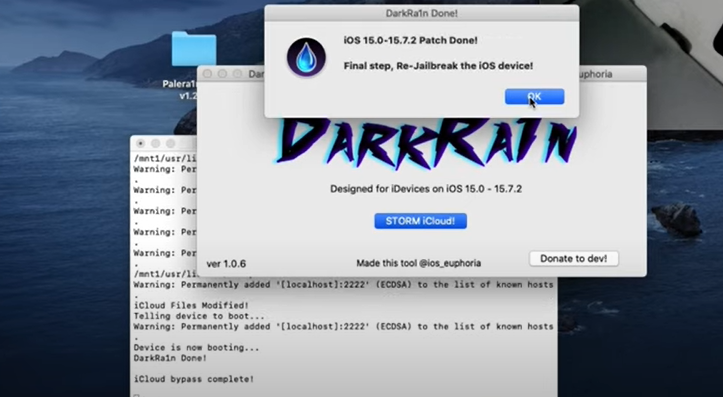Click 'Telling device to boot...' terminal line
723x397 pixels.
(199, 316)
